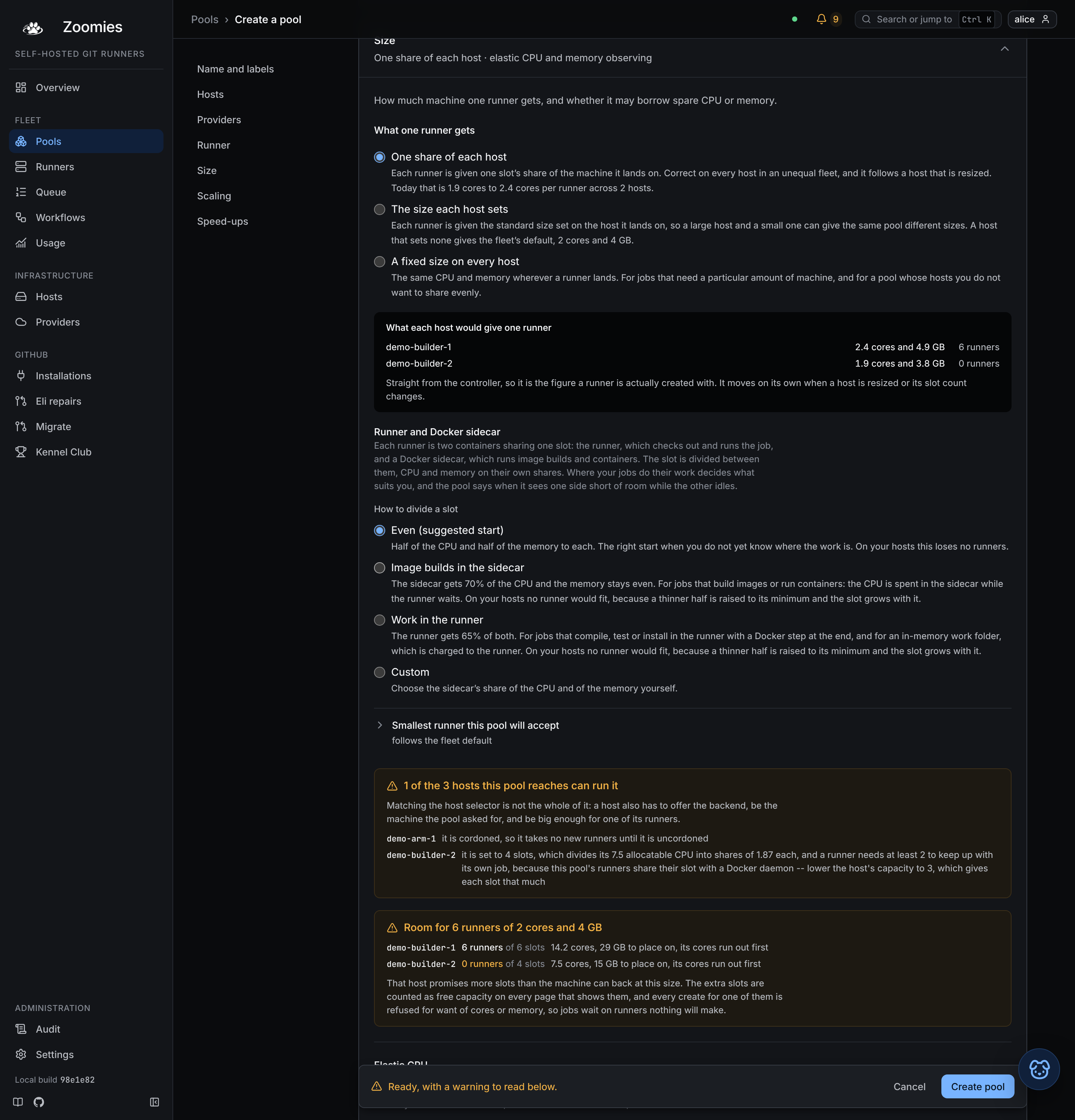Open the dog mascot assistant button

(1039, 1069)
